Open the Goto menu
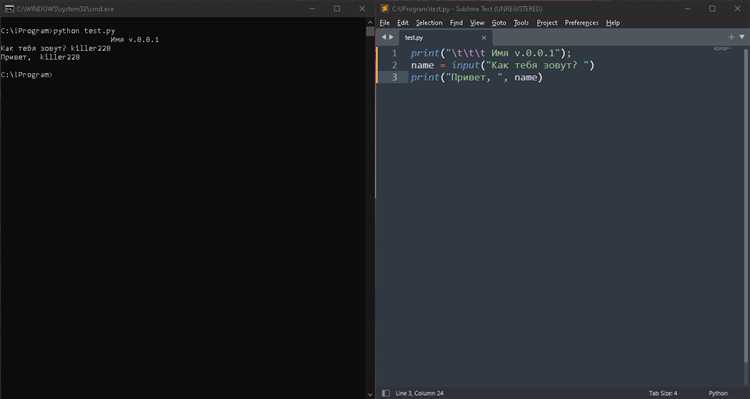Image resolution: width=750 pixels, height=399 pixels. click(498, 22)
